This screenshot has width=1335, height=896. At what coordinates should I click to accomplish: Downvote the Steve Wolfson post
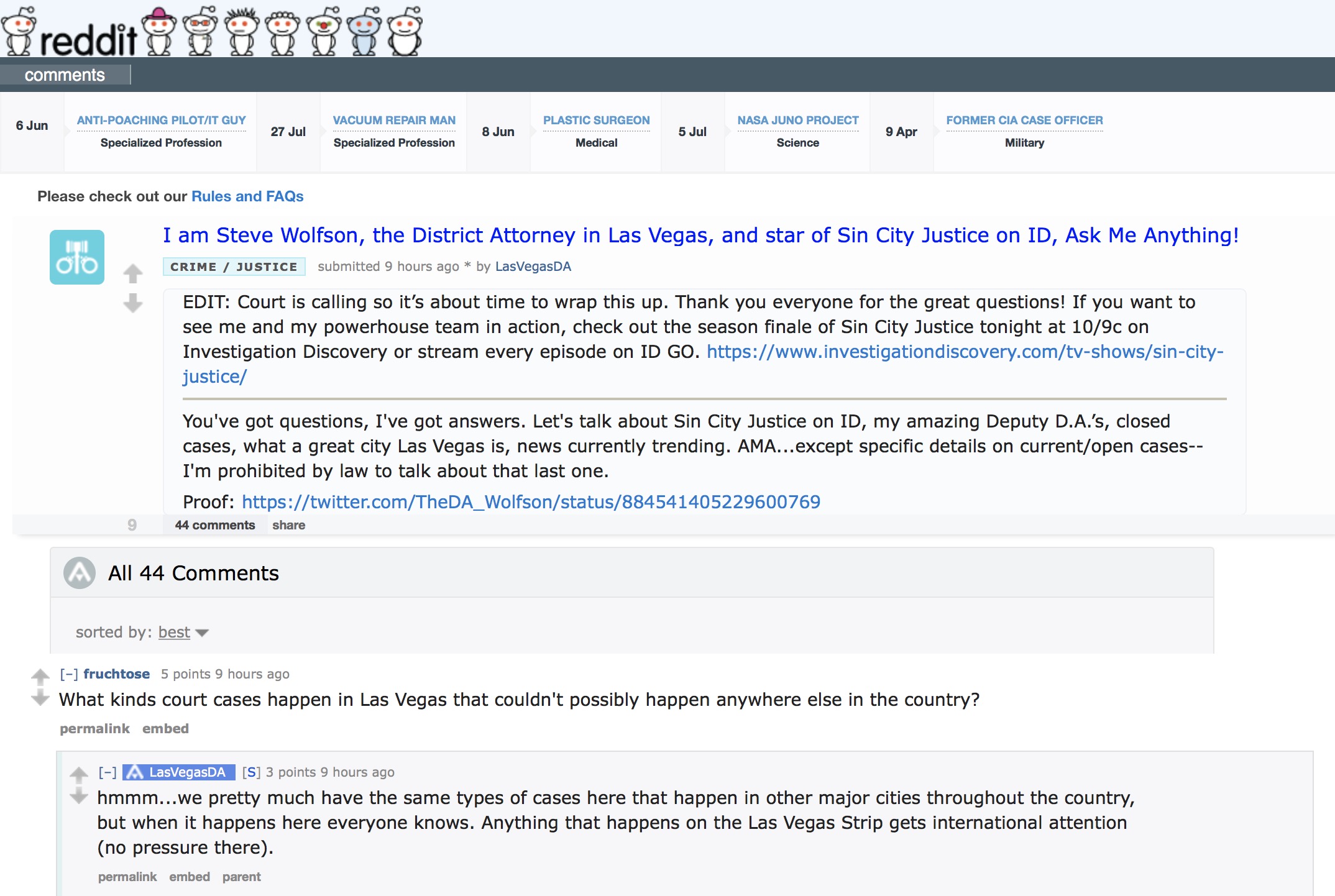[132, 303]
